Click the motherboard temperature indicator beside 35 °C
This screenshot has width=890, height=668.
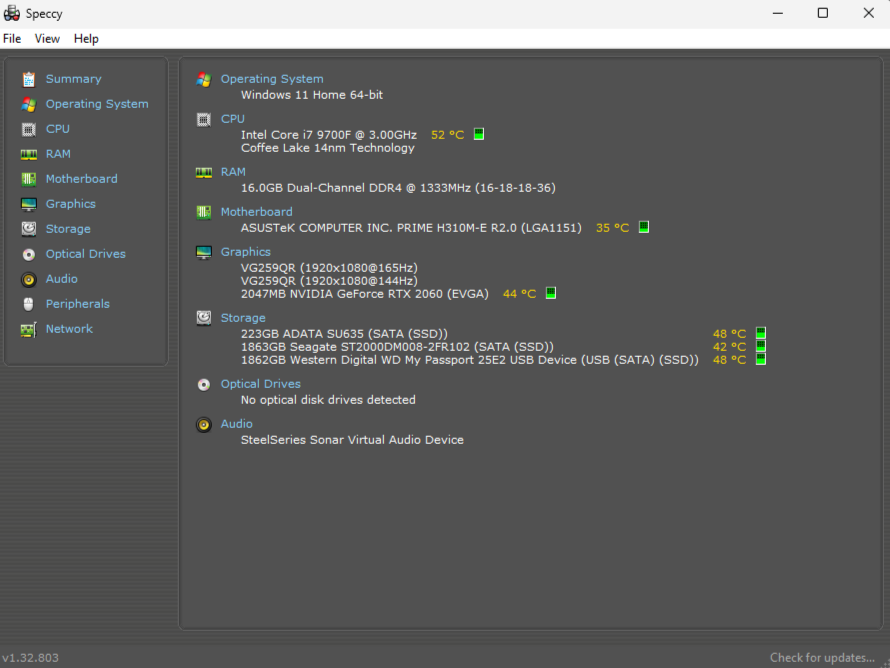[644, 227]
